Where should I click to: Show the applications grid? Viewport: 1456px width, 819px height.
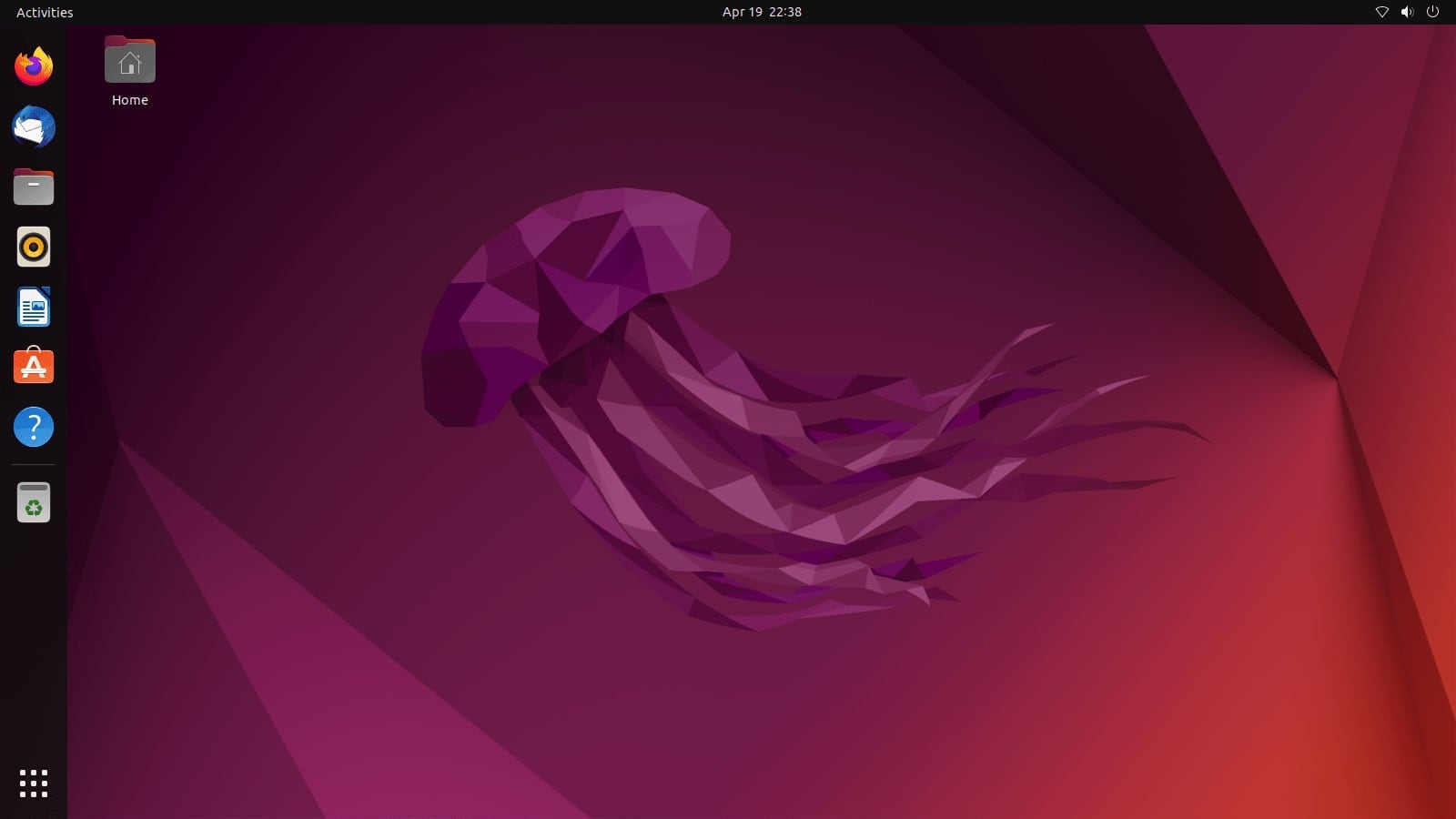[x=33, y=782]
